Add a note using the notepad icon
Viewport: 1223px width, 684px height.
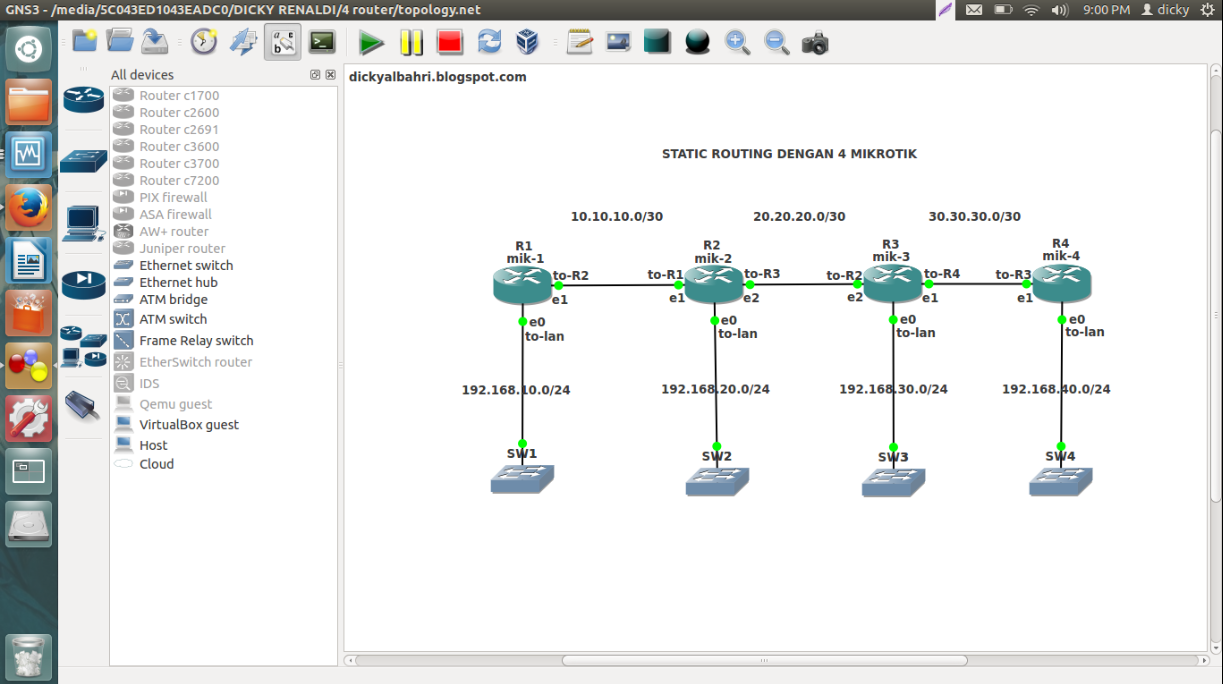(x=578, y=42)
